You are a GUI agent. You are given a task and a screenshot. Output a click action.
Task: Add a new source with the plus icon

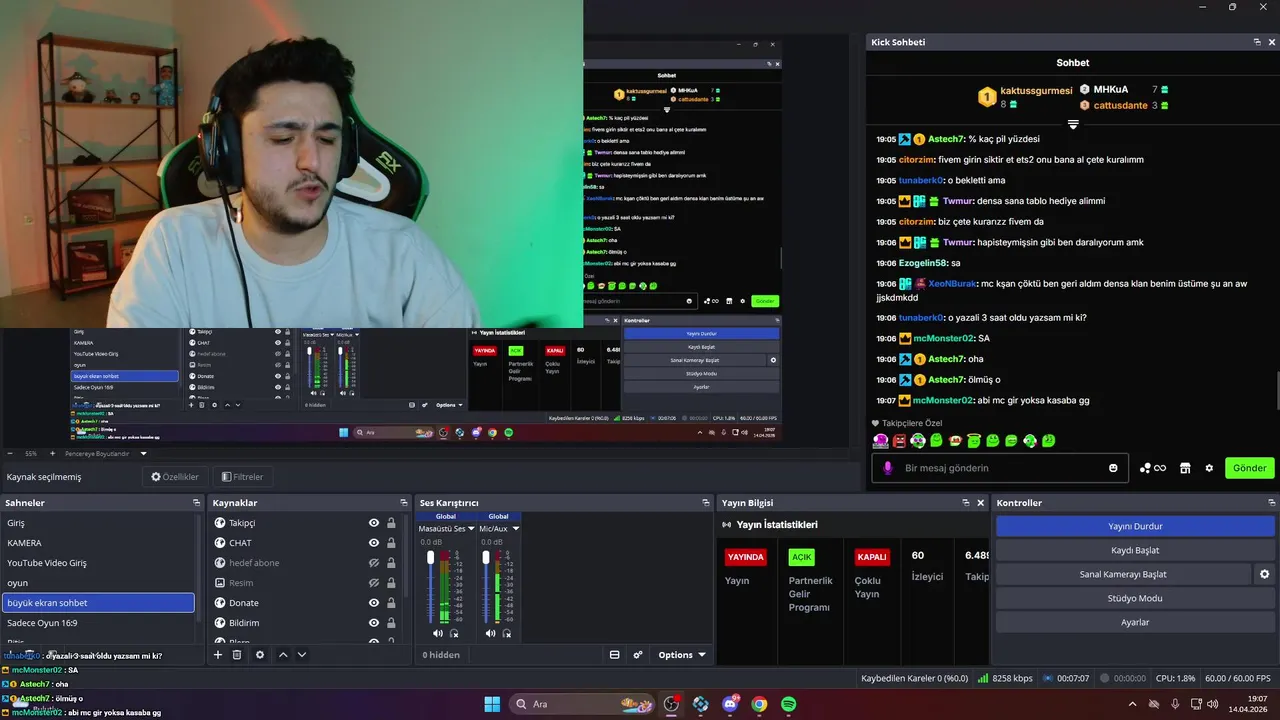(218, 655)
